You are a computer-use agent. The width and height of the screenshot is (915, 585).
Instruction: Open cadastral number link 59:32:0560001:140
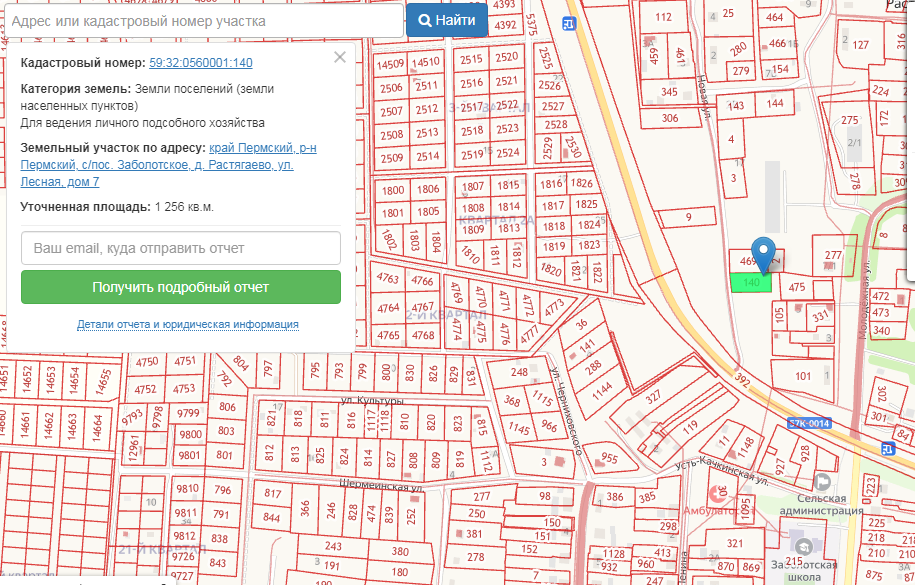click(200, 63)
